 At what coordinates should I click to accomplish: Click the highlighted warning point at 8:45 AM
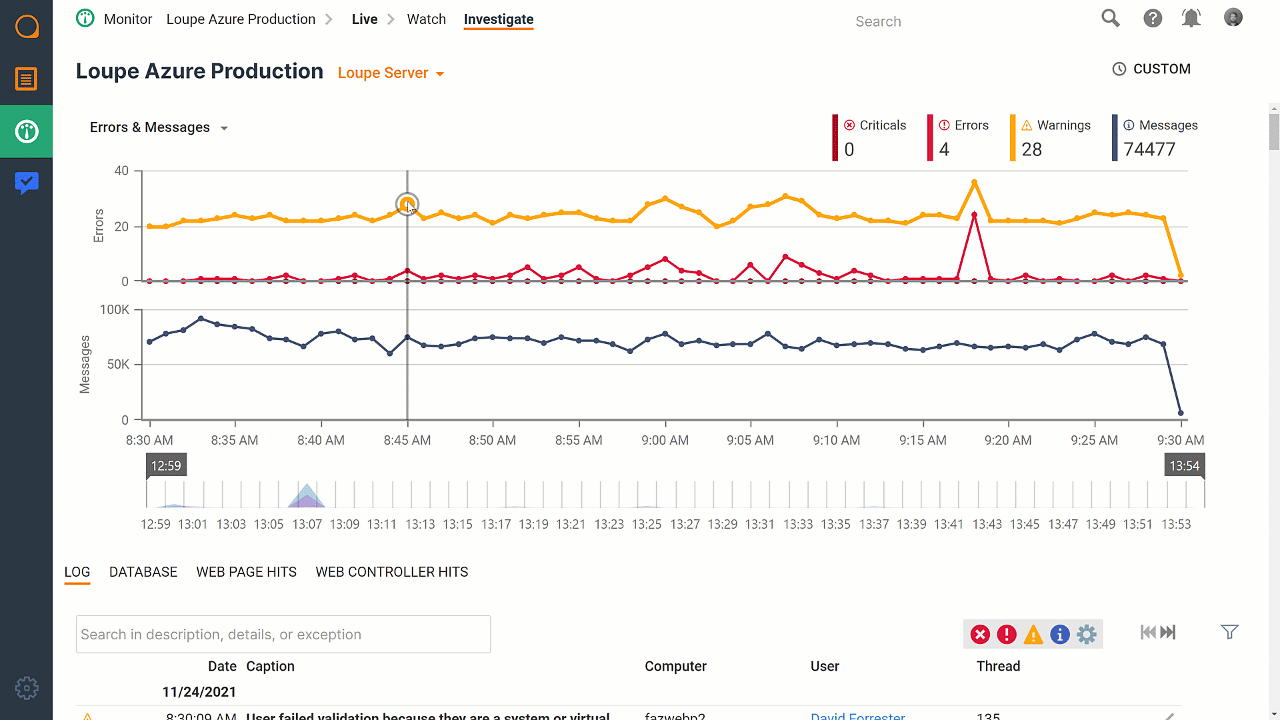tap(407, 204)
